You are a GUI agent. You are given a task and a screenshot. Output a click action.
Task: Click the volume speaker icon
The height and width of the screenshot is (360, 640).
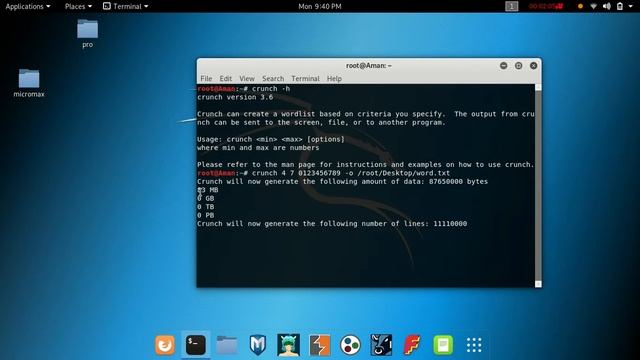pos(607,6)
